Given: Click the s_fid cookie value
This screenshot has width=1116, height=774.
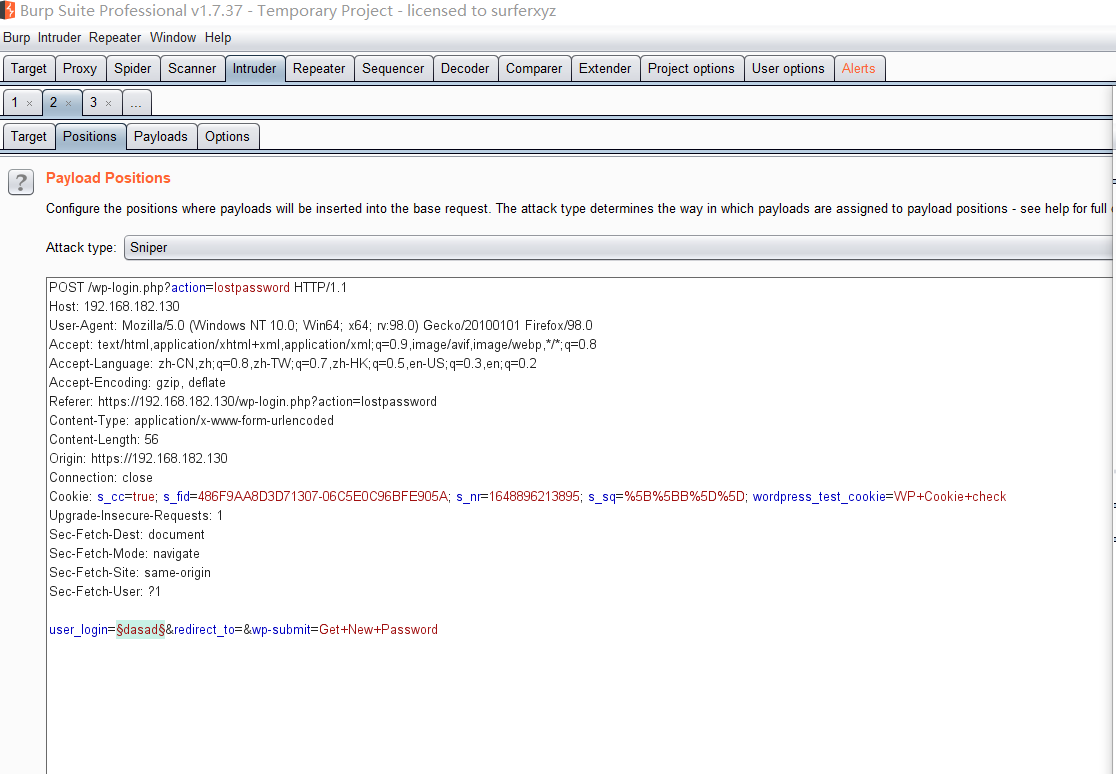Looking at the screenshot, I should click(323, 496).
